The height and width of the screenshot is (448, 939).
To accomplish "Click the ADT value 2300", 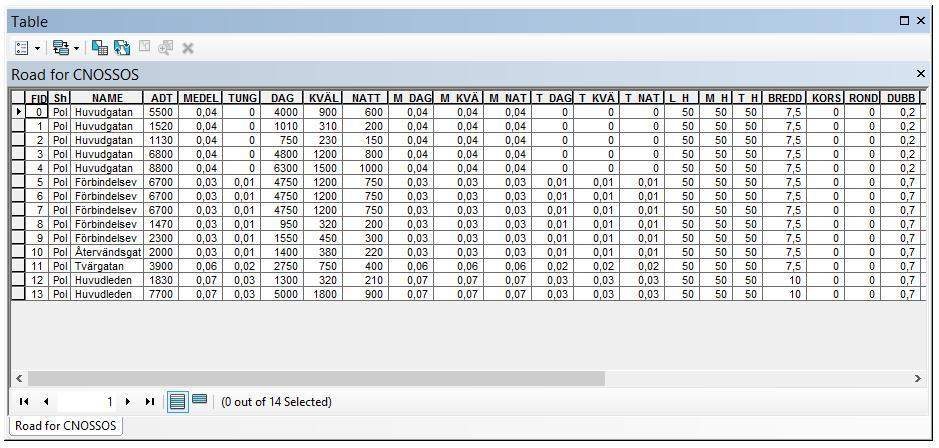I will pyautogui.click(x=161, y=238).
